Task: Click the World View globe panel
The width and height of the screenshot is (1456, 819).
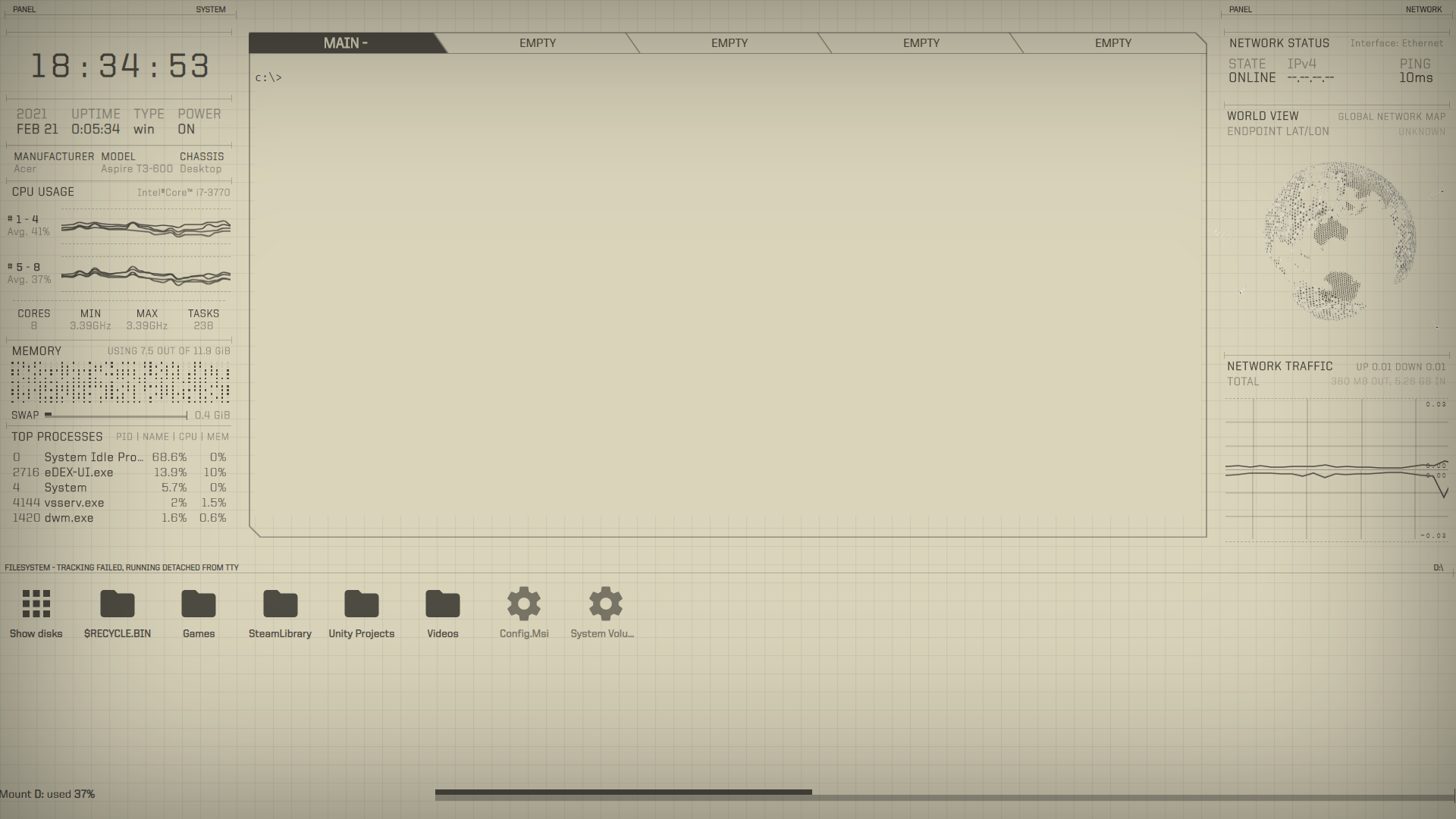Action: (x=1338, y=240)
